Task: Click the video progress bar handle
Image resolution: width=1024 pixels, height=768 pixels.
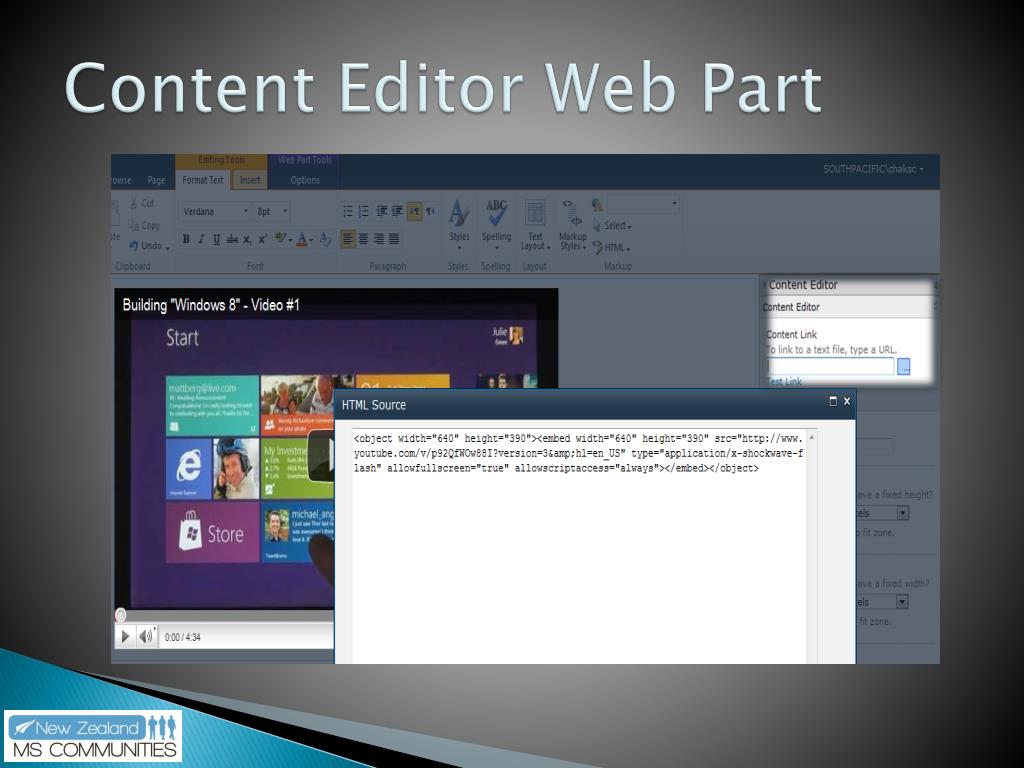Action: click(x=121, y=615)
